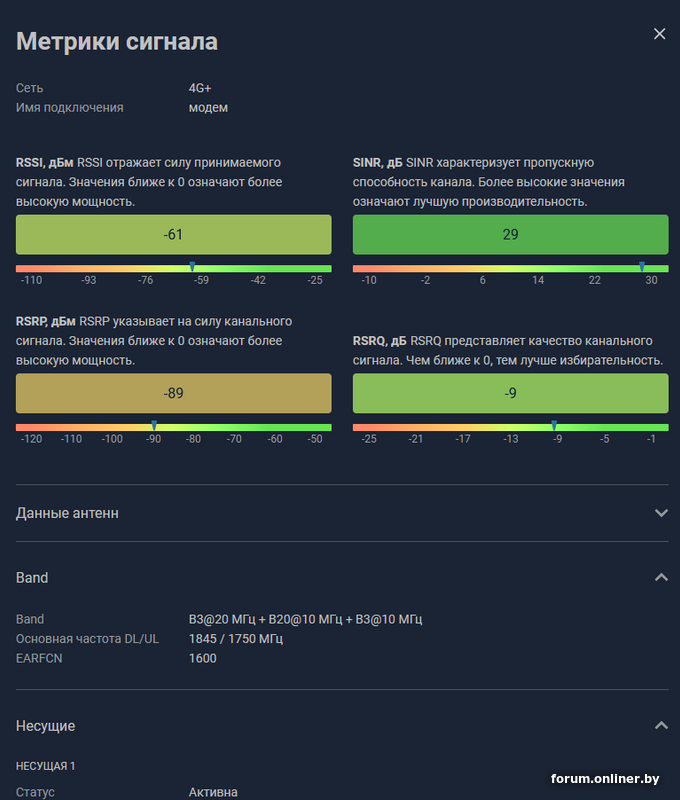Click the RSSI value bar showing -61

click(x=173, y=235)
